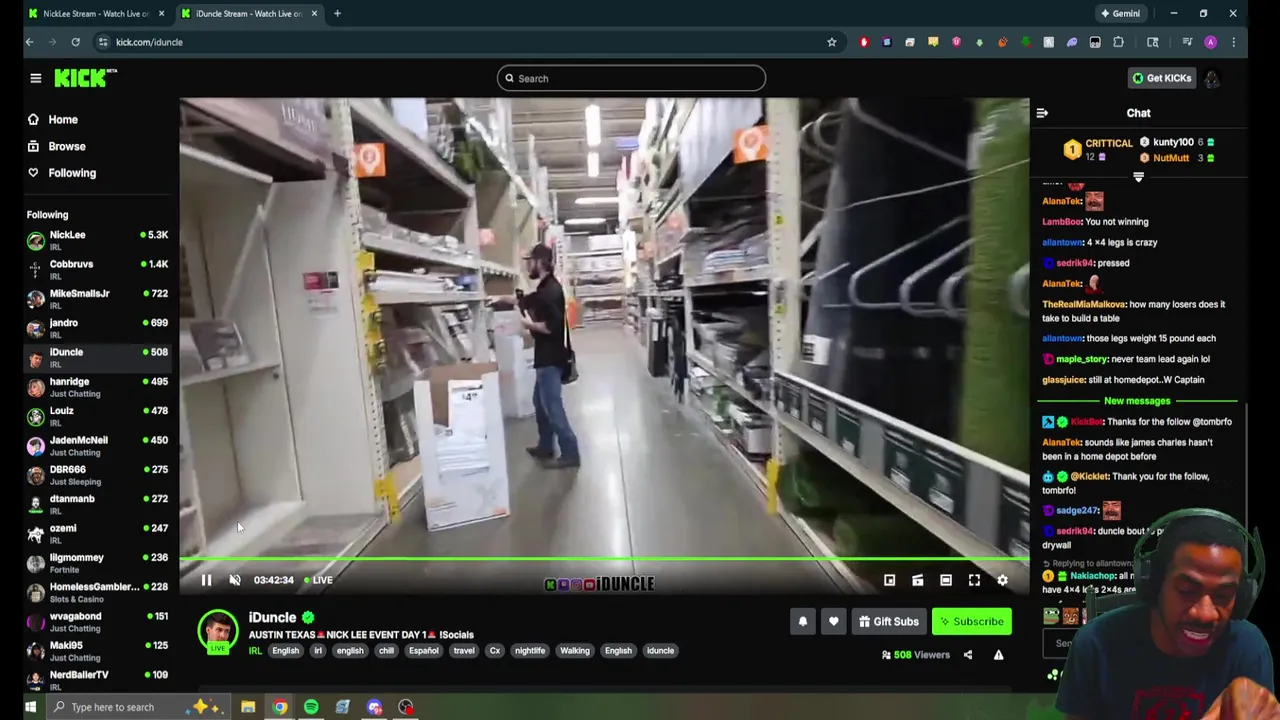Go back in browser history
Viewport: 1280px width, 720px height.
coord(29,42)
